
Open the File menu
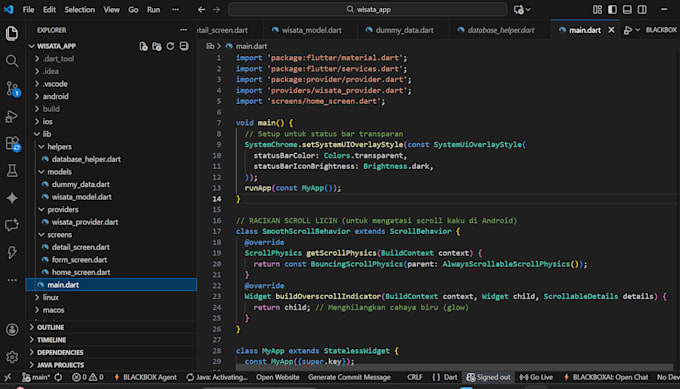click(x=28, y=10)
